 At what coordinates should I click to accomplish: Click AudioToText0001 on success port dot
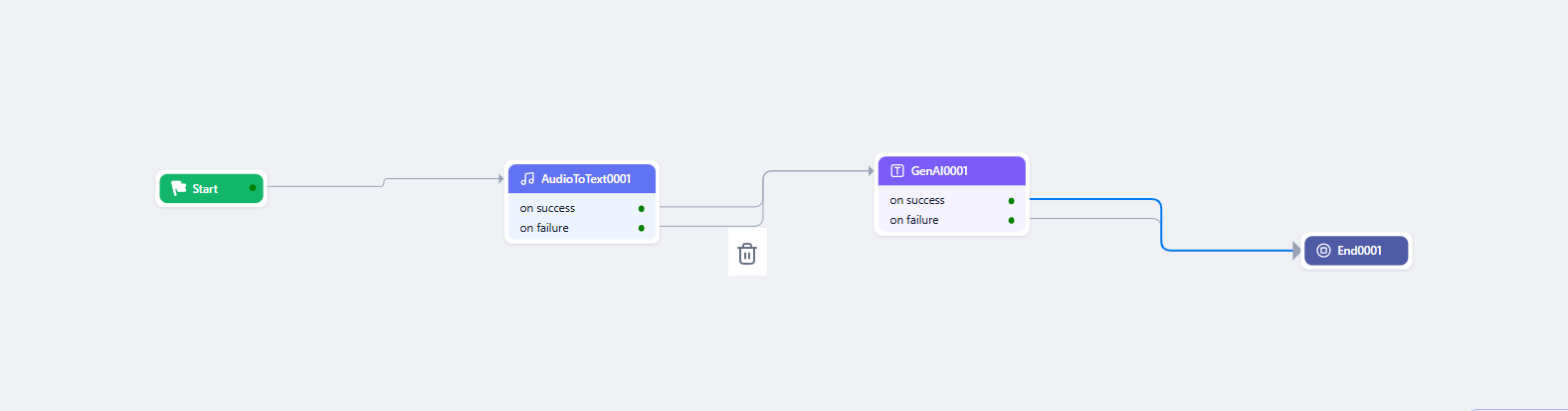(x=641, y=209)
